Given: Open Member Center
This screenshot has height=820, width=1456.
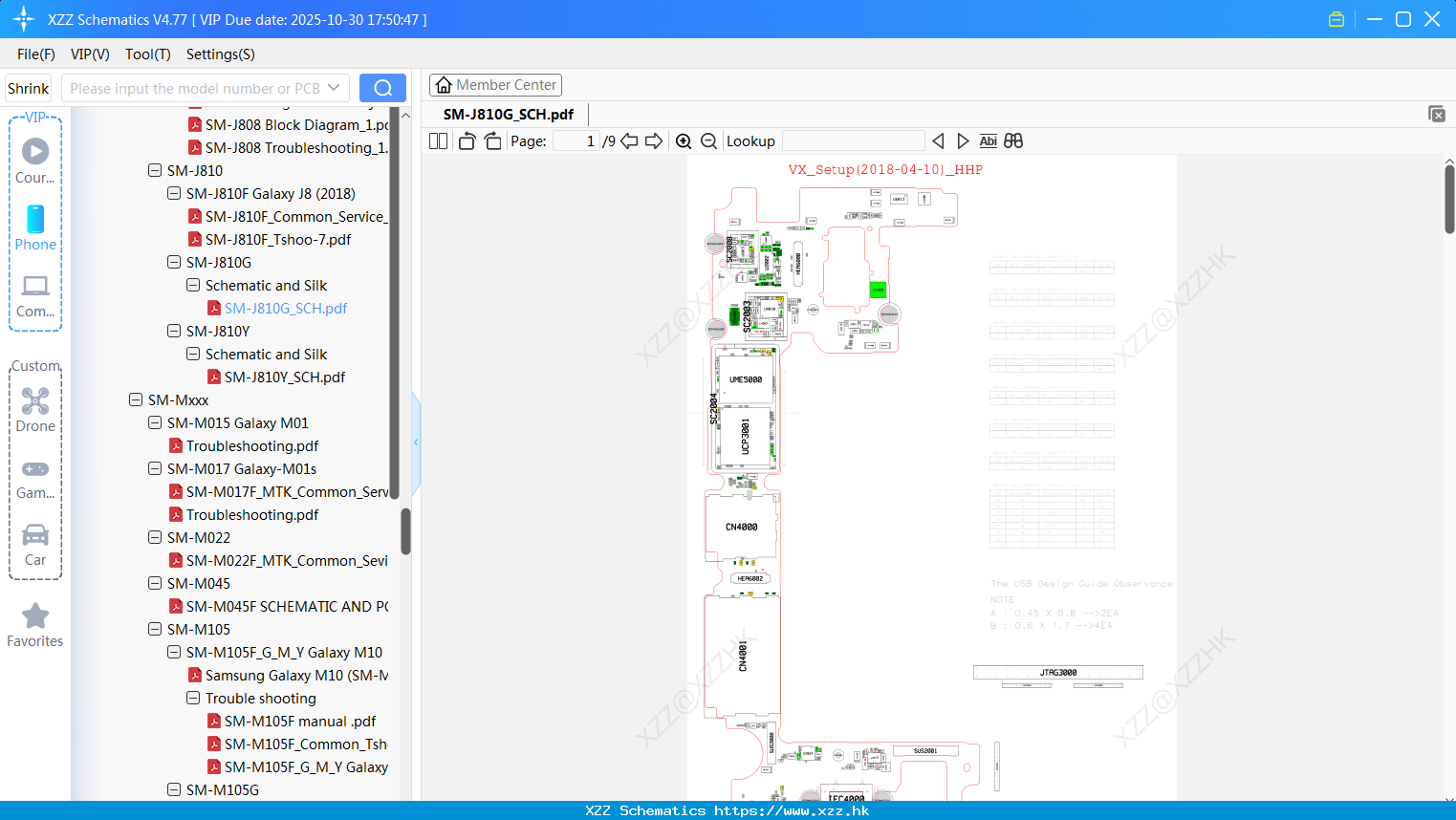Looking at the screenshot, I should point(495,85).
